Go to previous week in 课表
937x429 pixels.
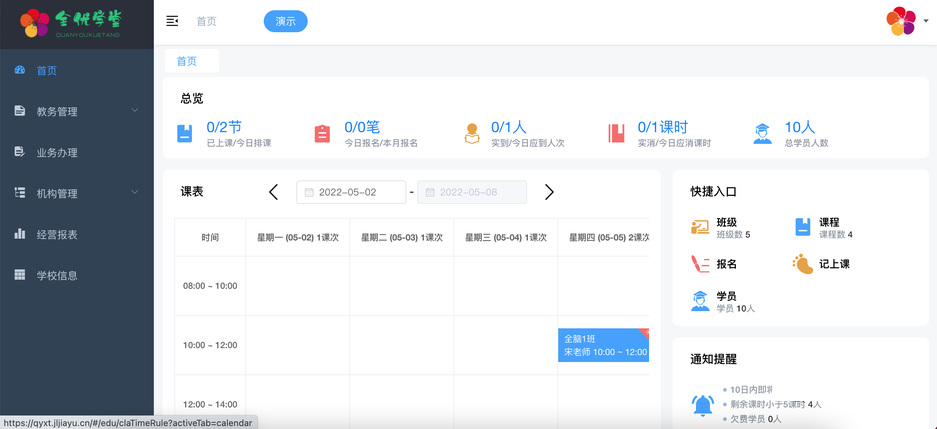coord(274,192)
